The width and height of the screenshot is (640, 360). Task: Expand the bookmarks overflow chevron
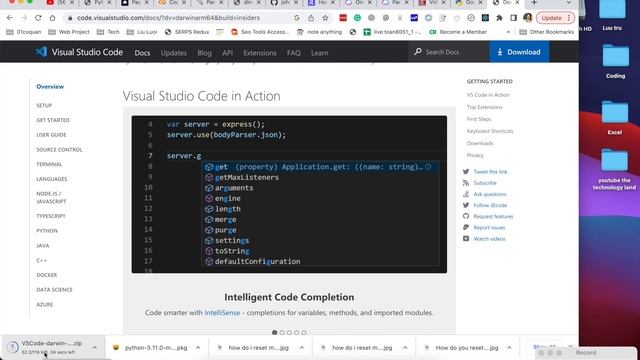[x=508, y=32]
